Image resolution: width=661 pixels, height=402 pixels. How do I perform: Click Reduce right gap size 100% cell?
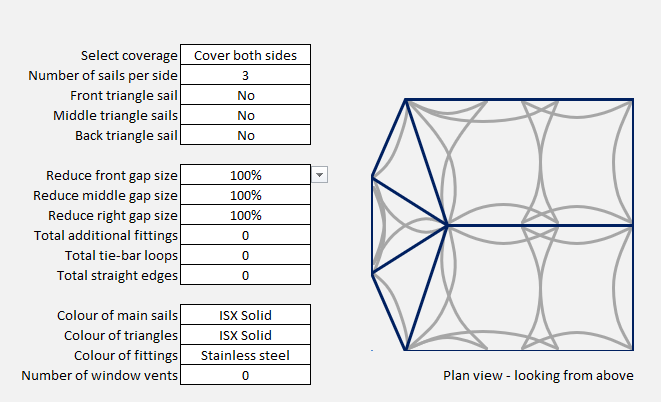click(x=245, y=215)
